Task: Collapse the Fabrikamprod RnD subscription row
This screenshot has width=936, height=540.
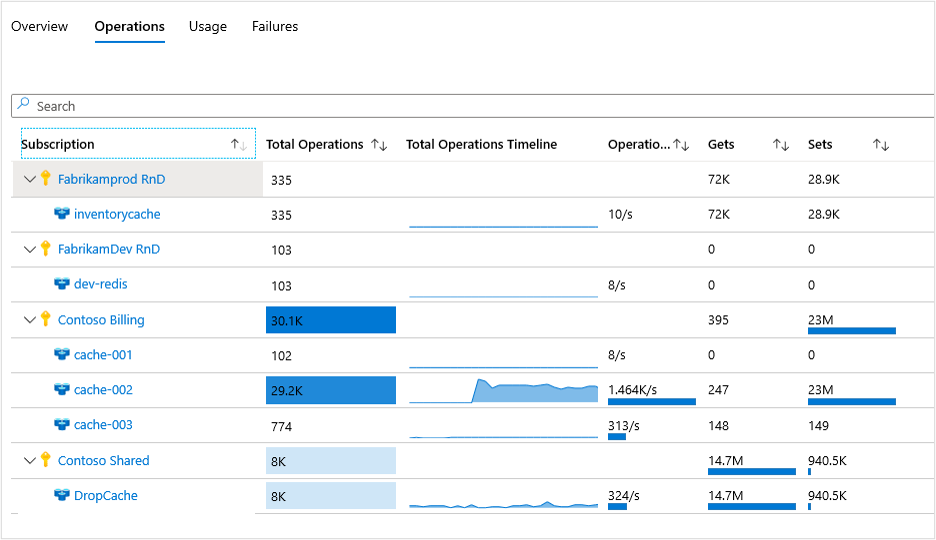Action: pos(30,179)
